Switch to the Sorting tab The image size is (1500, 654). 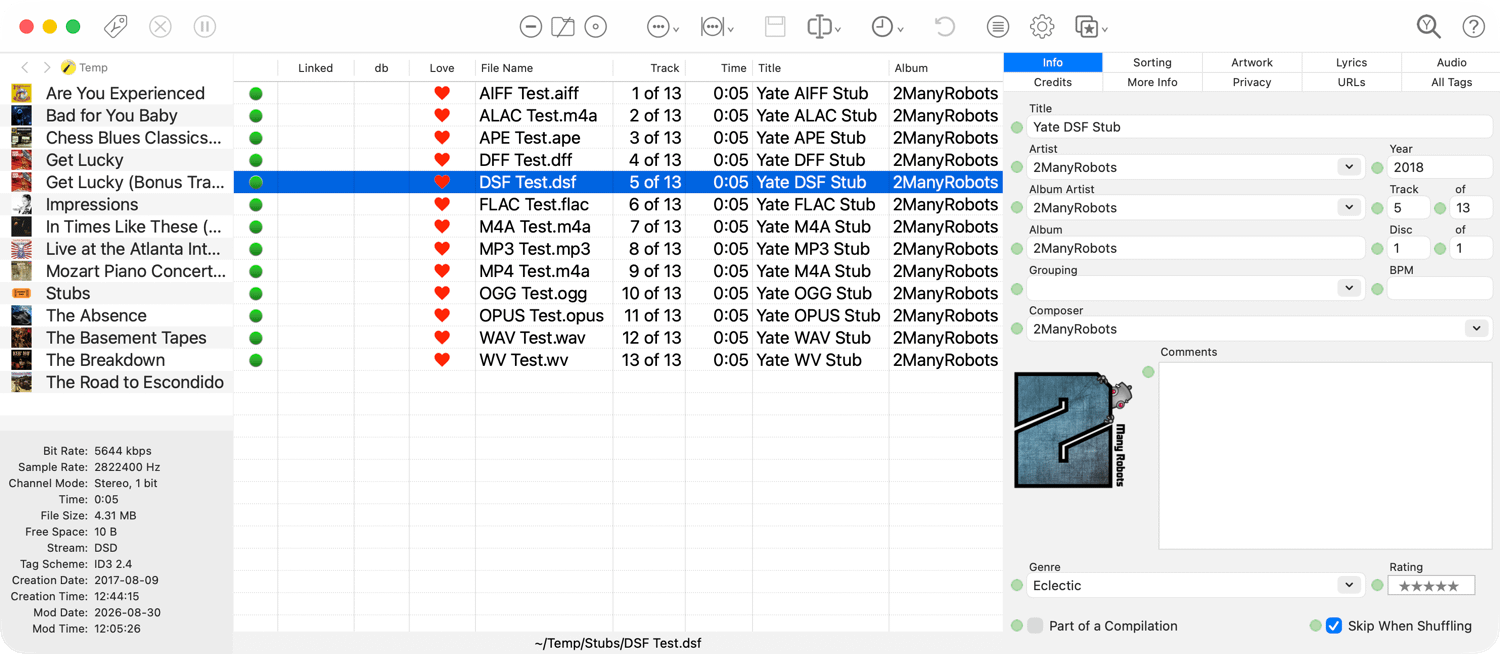[x=1152, y=62]
